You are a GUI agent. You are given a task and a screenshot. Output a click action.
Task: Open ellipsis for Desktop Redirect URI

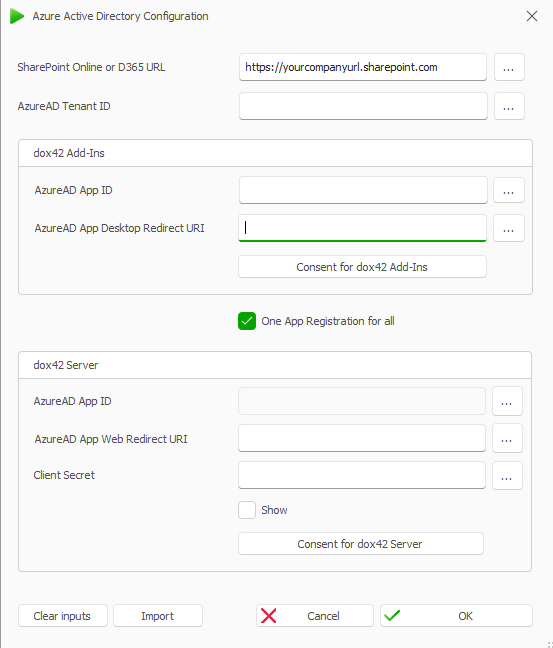[509, 228]
